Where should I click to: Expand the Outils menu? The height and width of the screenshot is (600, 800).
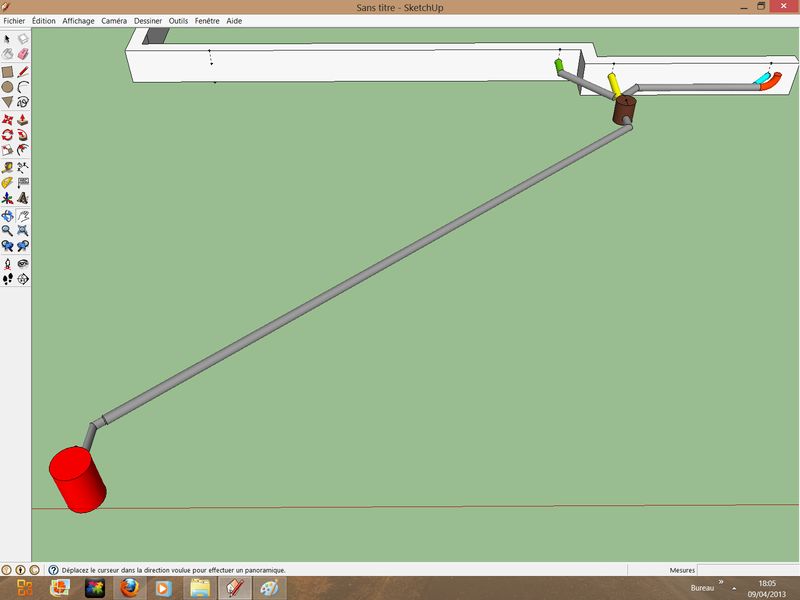point(178,20)
